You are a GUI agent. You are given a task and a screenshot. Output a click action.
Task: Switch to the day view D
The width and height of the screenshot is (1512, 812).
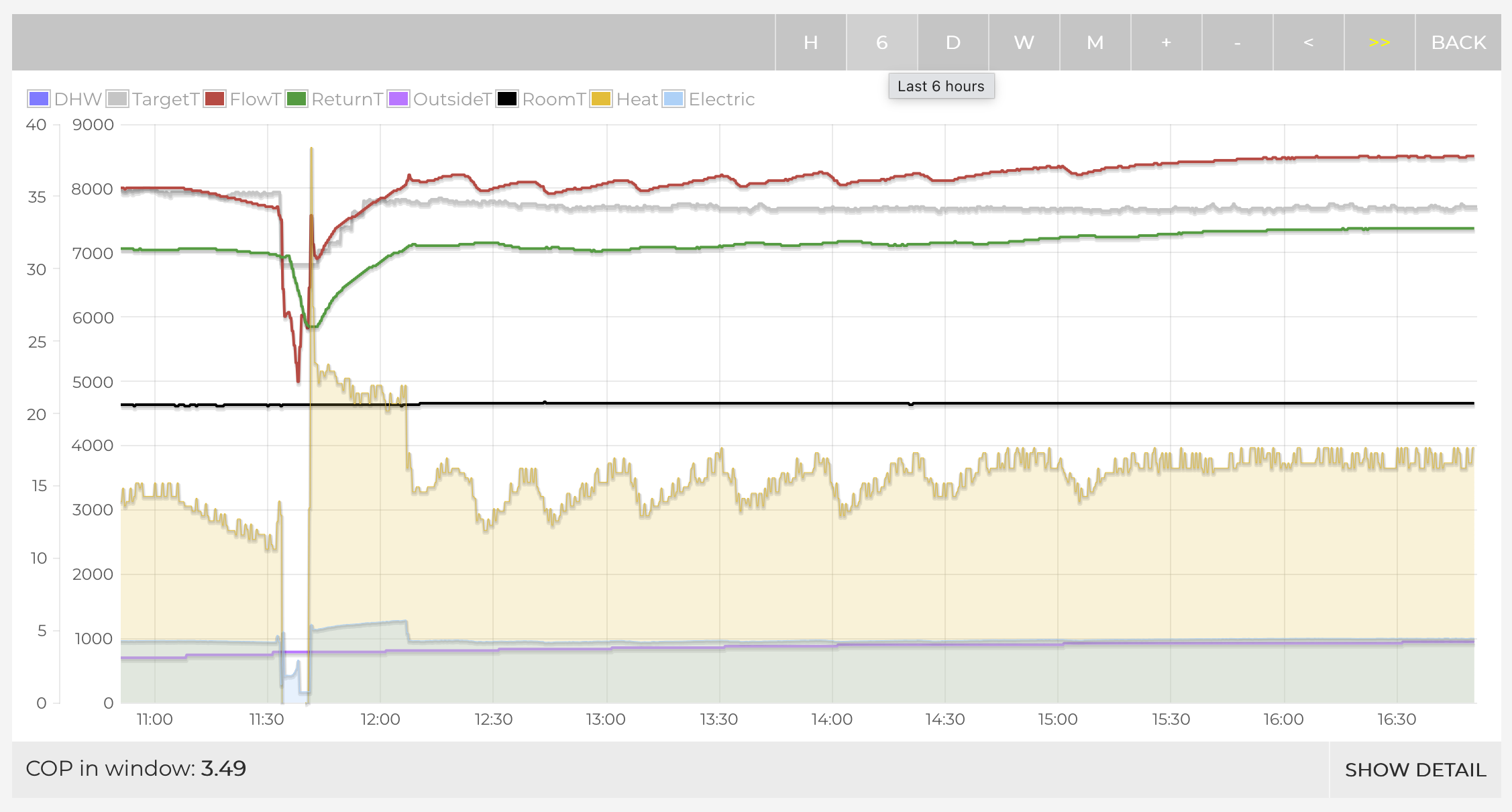953,42
